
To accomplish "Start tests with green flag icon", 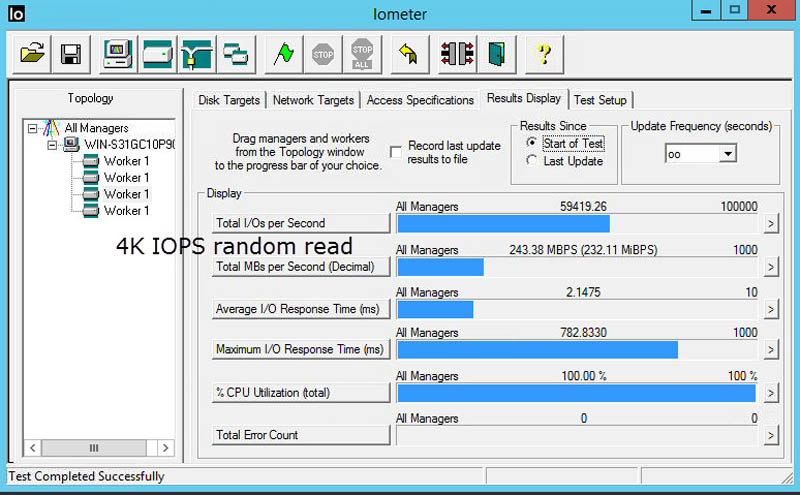I will 284,54.
